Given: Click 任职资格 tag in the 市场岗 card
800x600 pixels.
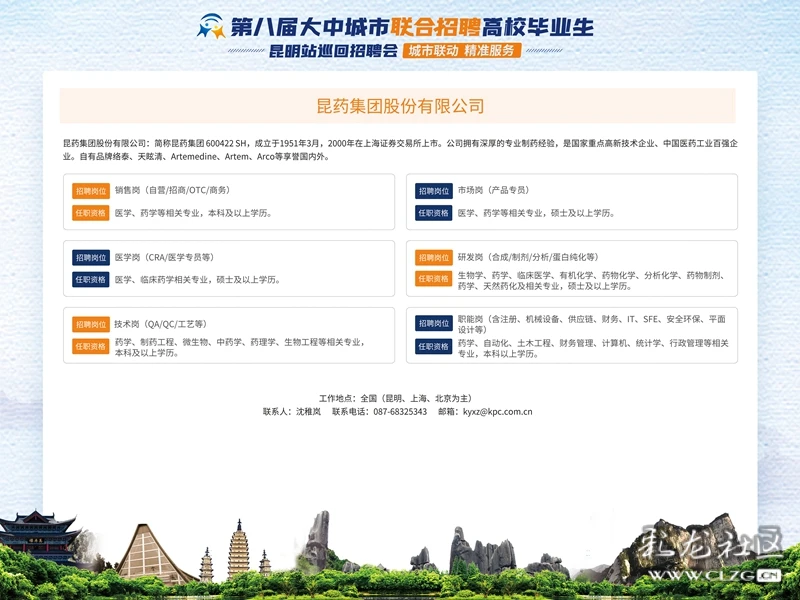Looking at the screenshot, I should [434, 213].
